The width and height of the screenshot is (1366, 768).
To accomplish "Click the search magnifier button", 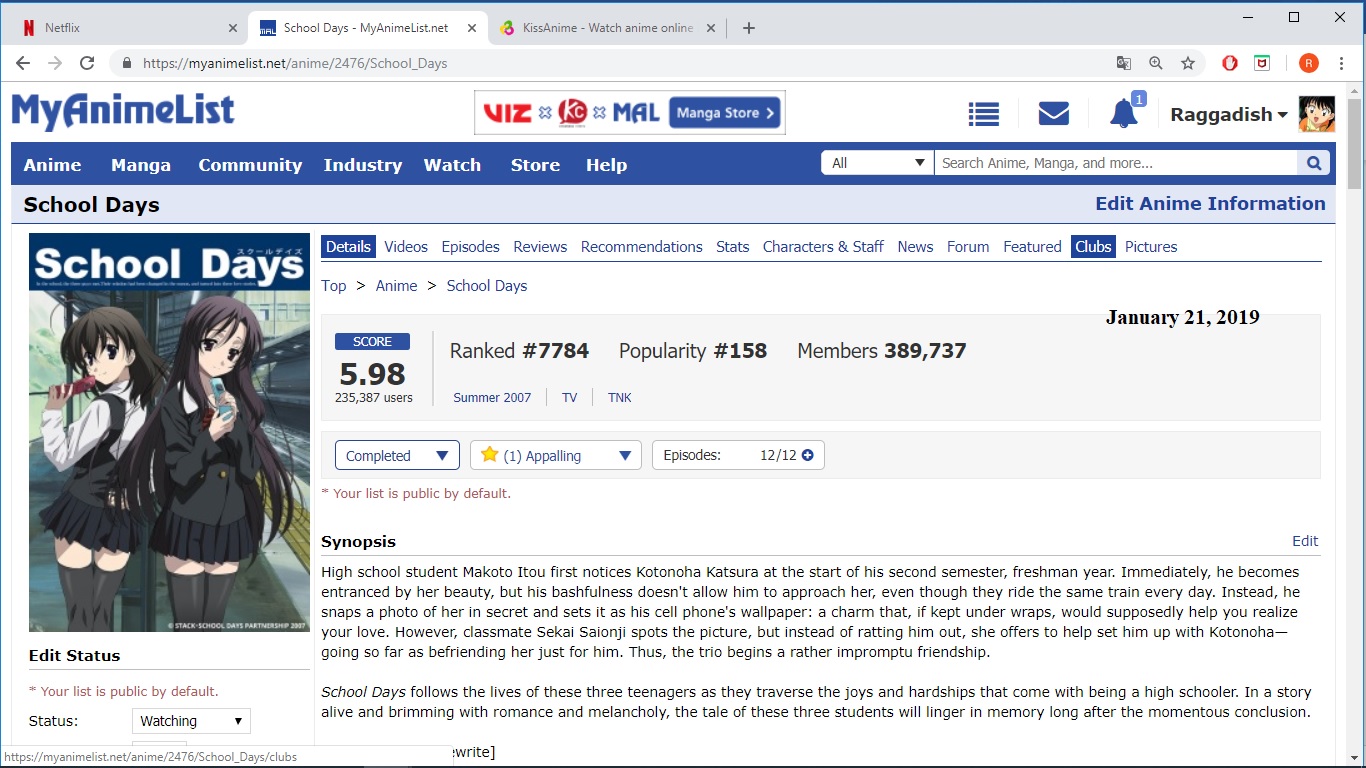I will pos(1315,163).
